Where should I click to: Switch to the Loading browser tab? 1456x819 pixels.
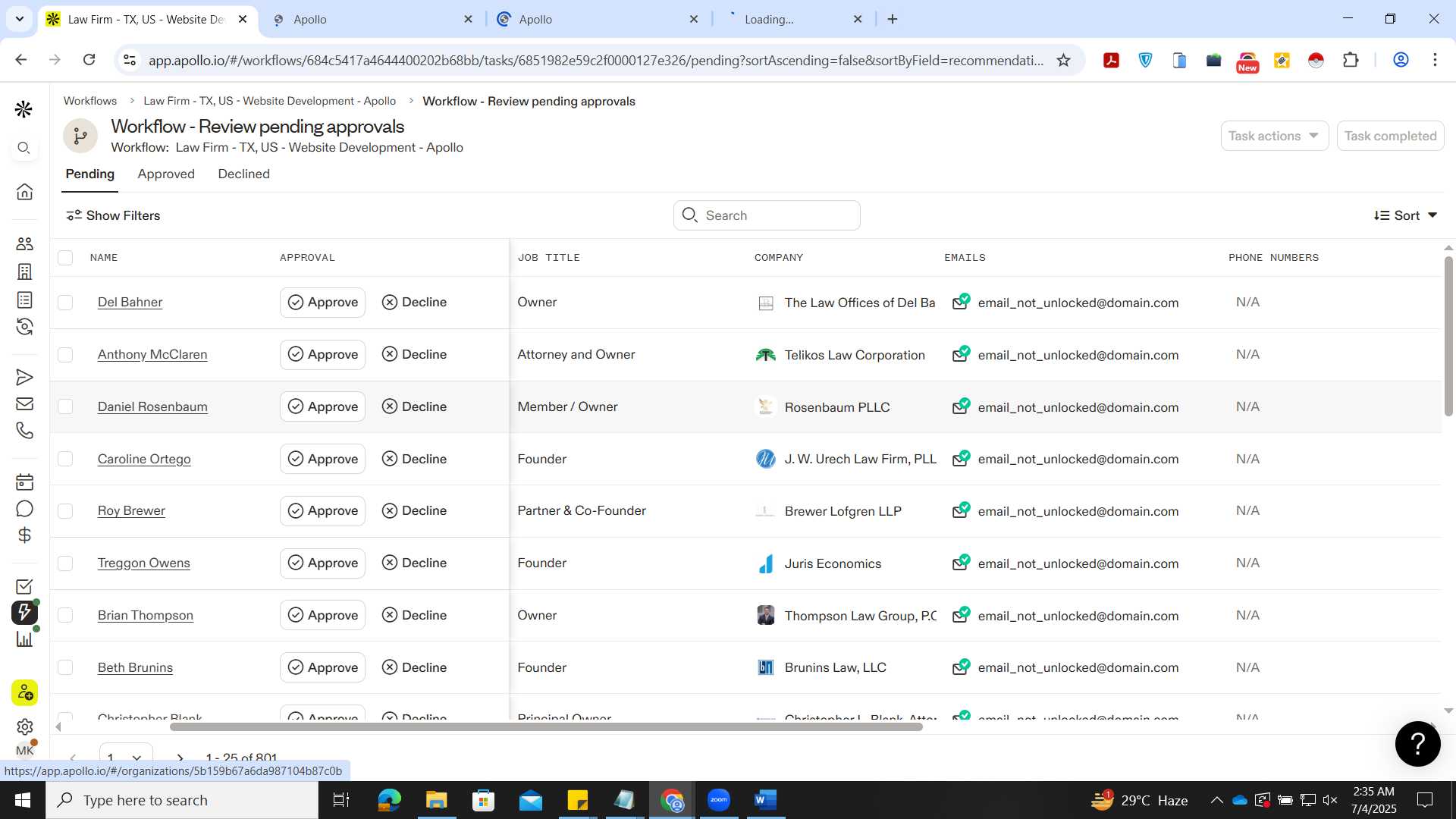pos(794,19)
